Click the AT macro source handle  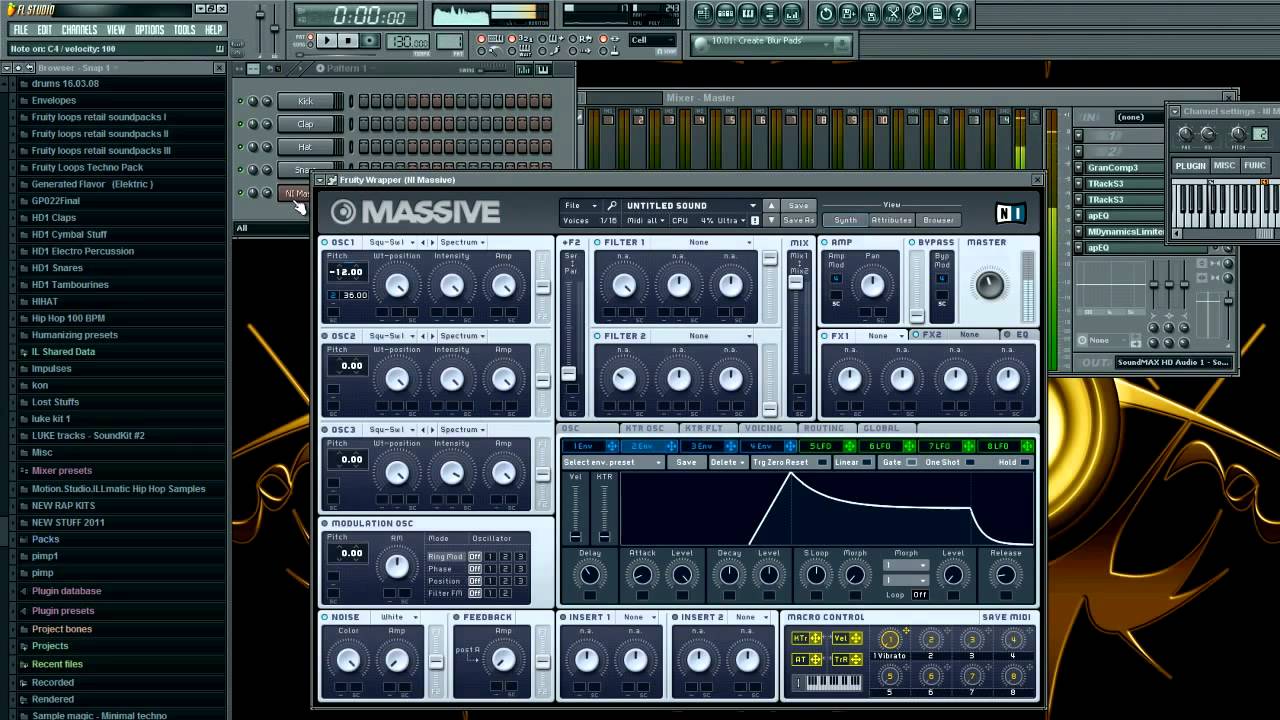click(815, 659)
